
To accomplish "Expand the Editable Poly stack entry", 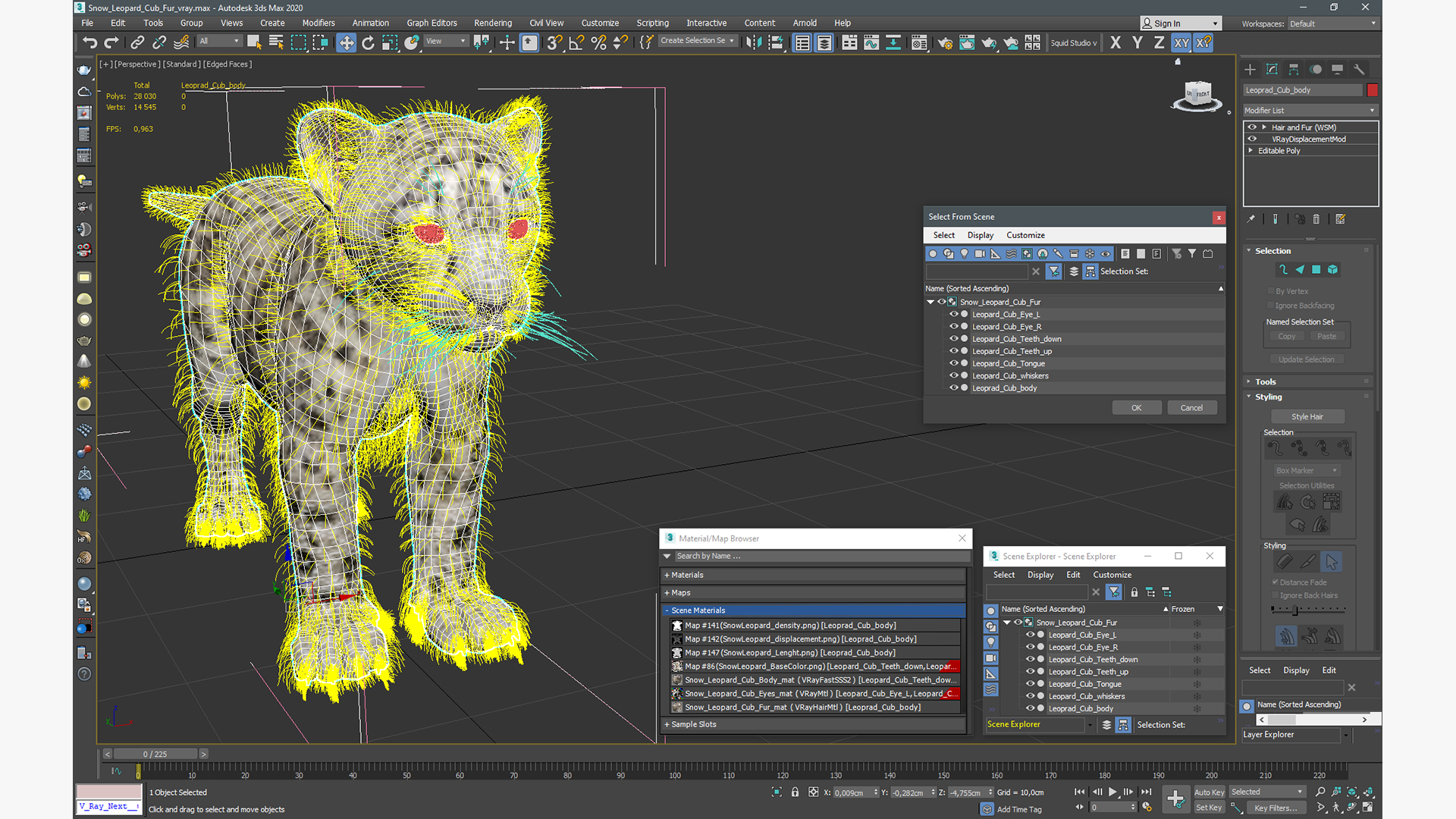I will 1250,151.
